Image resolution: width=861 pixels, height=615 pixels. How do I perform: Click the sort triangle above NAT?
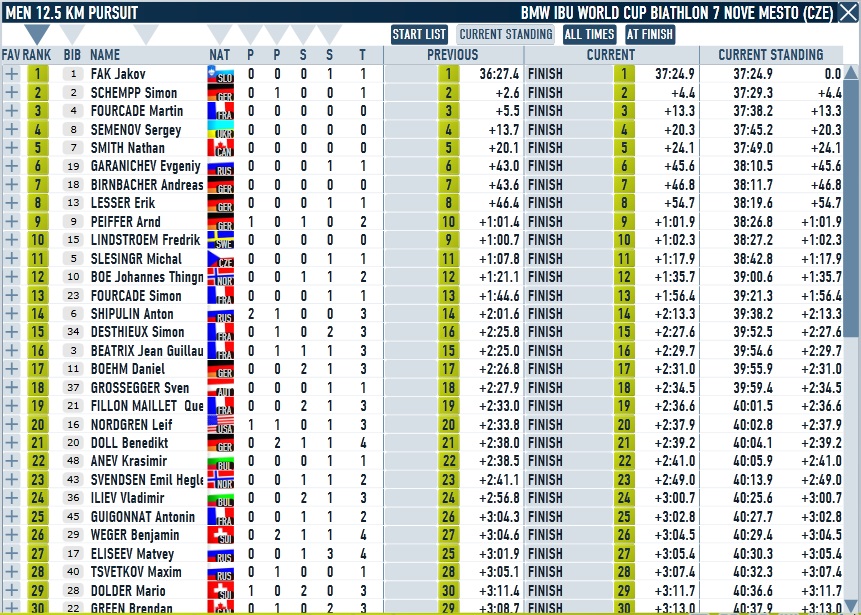[220, 34]
